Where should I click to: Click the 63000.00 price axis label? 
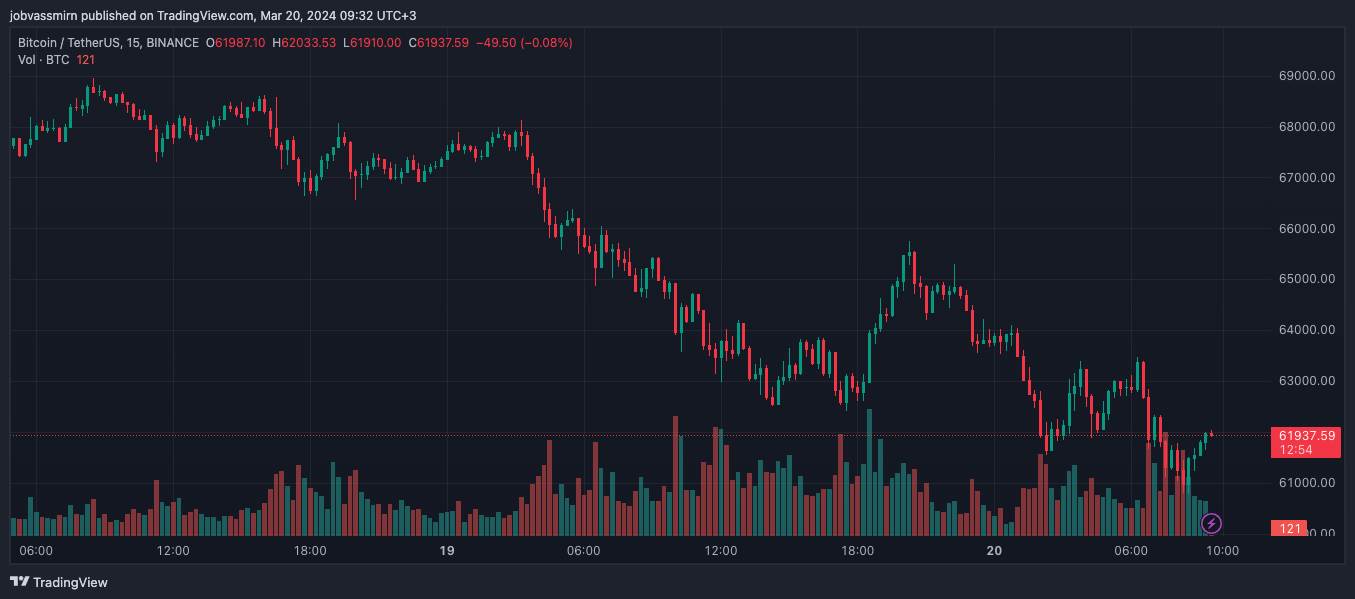(x=1307, y=381)
